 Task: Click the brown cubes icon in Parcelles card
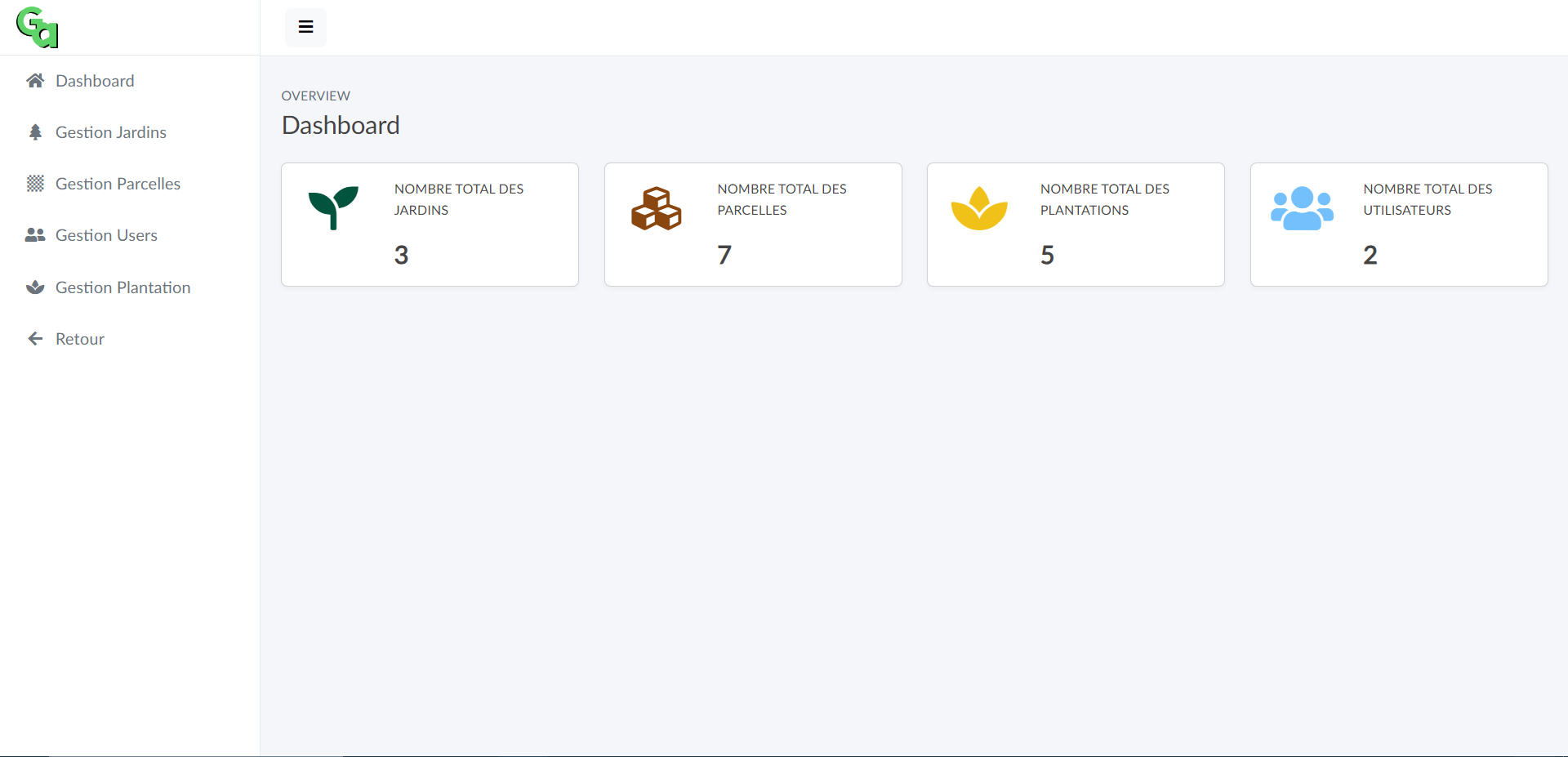point(656,208)
